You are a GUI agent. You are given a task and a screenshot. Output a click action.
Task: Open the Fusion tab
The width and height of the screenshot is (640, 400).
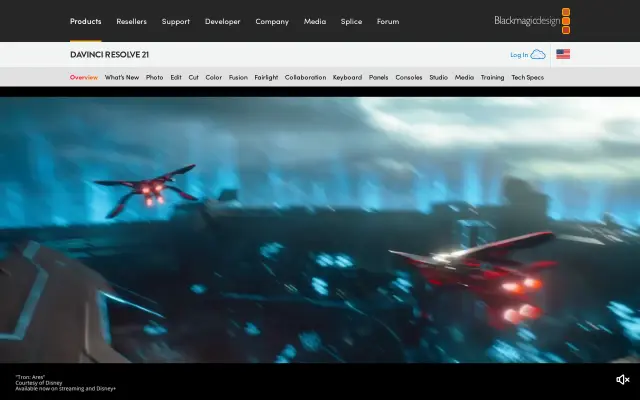click(x=238, y=77)
